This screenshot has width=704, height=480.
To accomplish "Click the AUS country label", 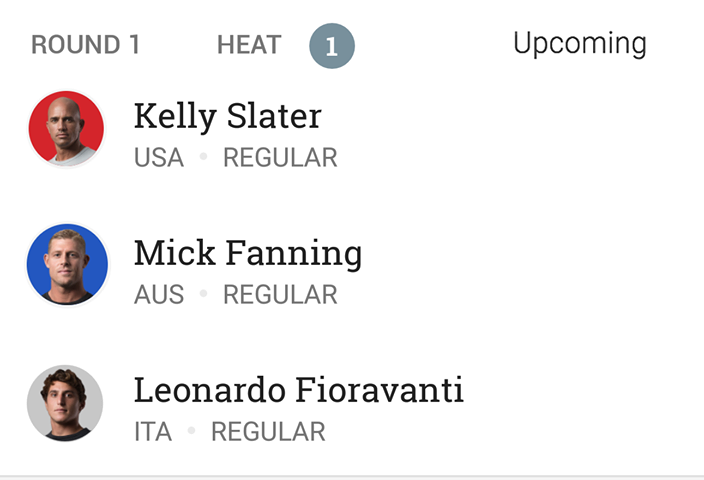I will pyautogui.click(x=159, y=295).
